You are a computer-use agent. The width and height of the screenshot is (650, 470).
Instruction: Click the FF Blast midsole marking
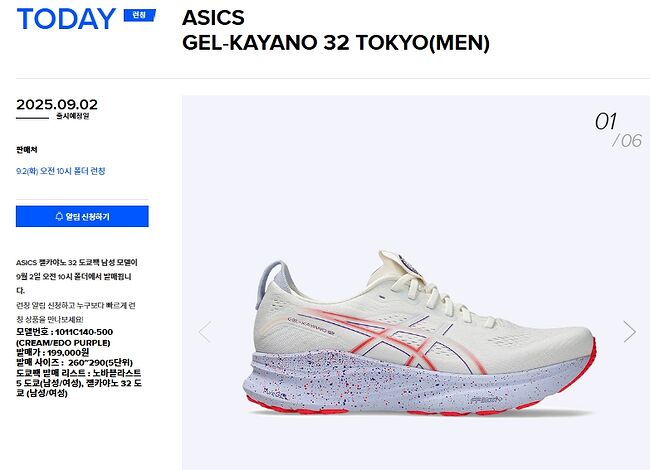pyautogui.click(x=486, y=400)
